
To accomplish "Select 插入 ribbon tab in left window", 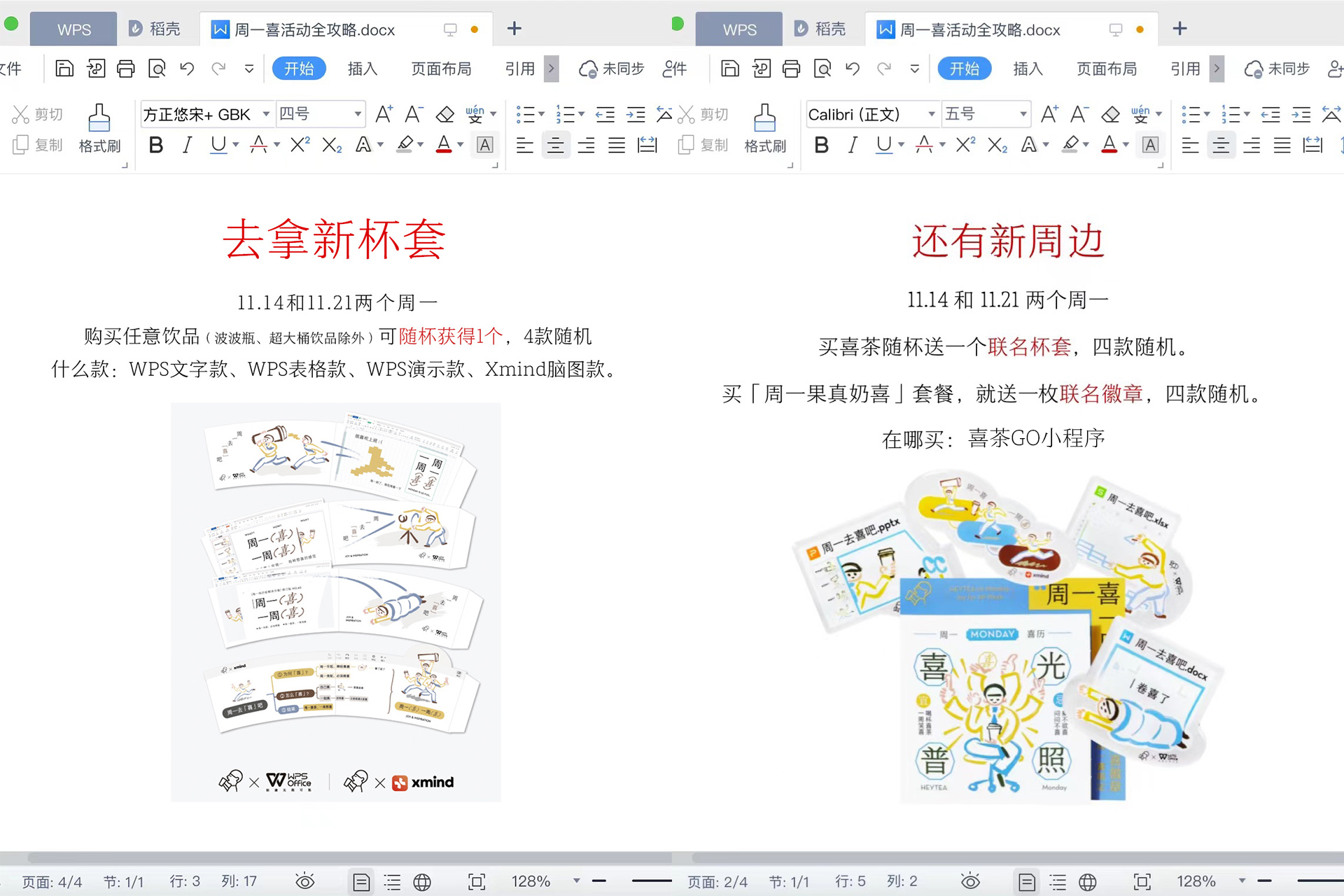I will 363,69.
